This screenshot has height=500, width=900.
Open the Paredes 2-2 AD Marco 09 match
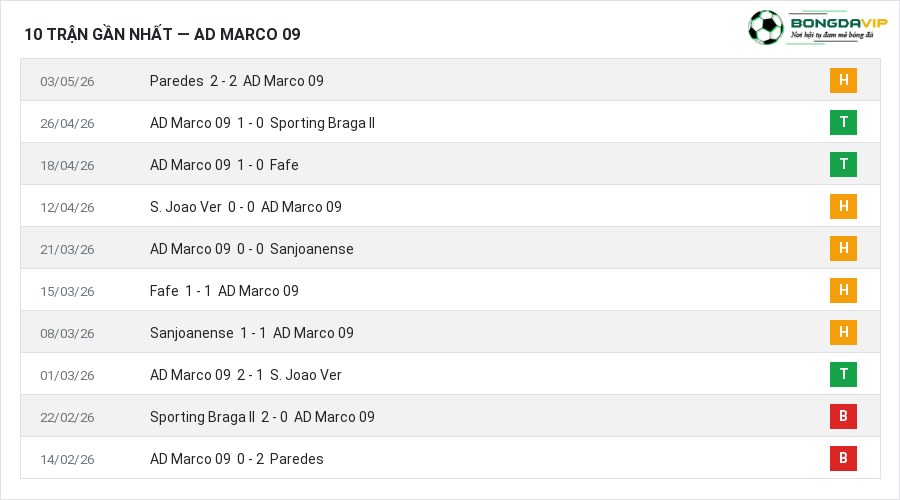236,81
